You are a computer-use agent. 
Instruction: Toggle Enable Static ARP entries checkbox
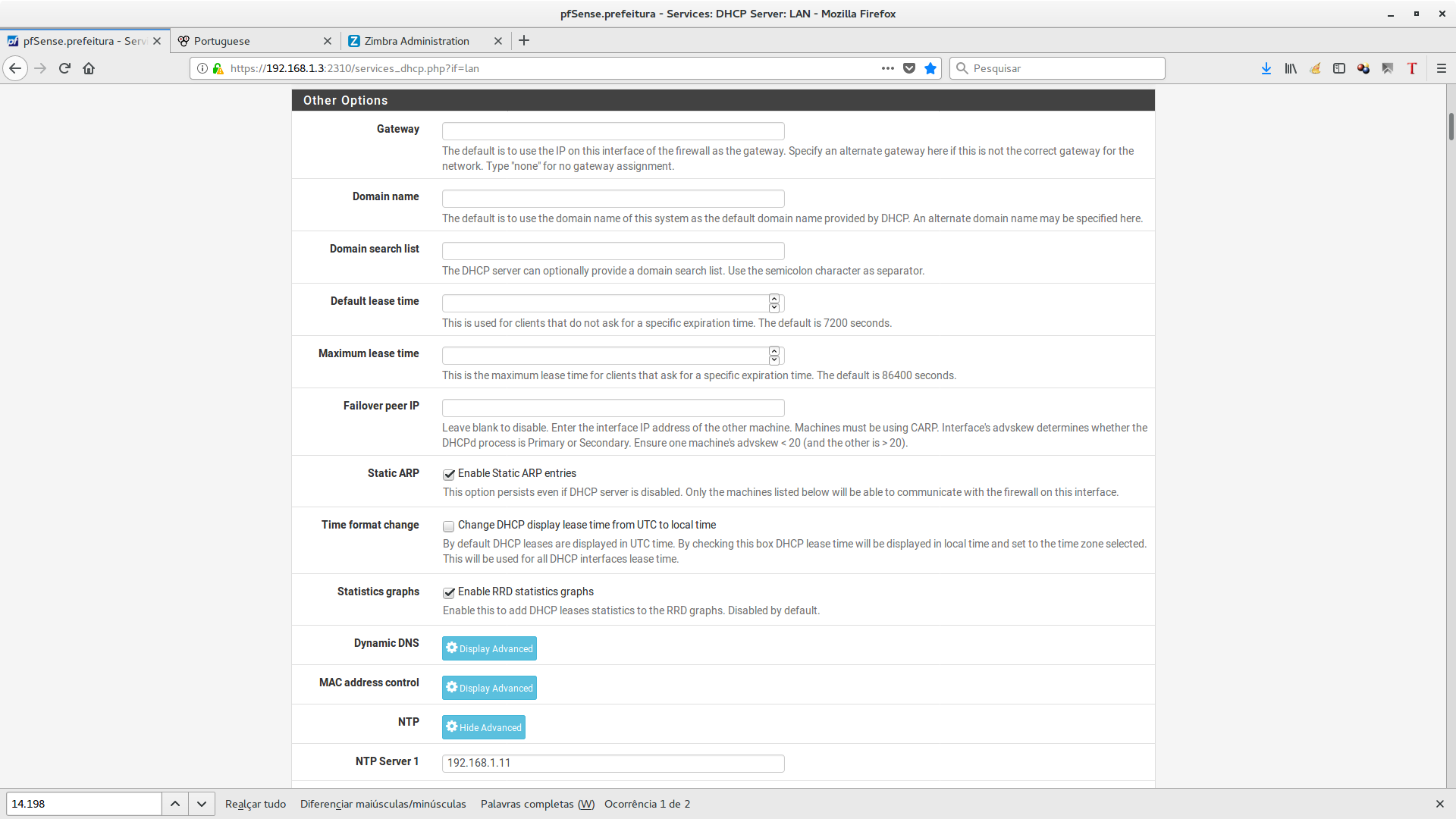449,474
